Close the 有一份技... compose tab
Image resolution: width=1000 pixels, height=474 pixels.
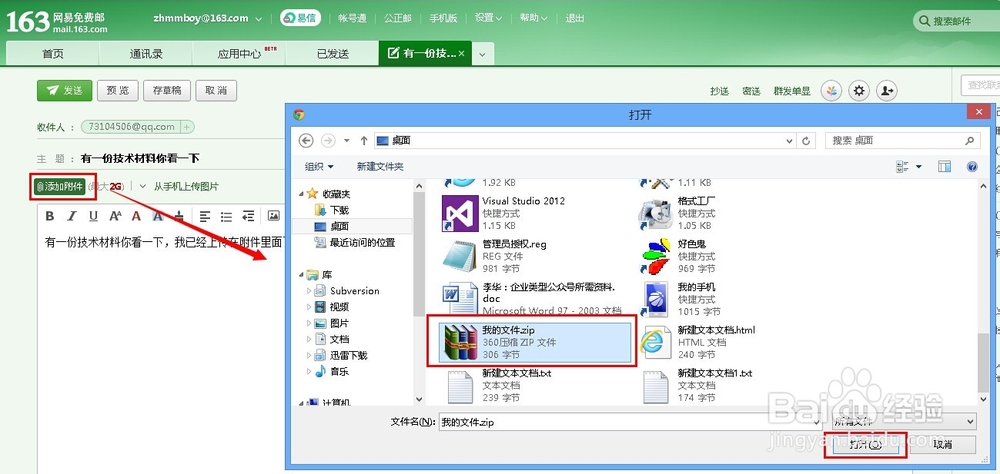[462, 54]
